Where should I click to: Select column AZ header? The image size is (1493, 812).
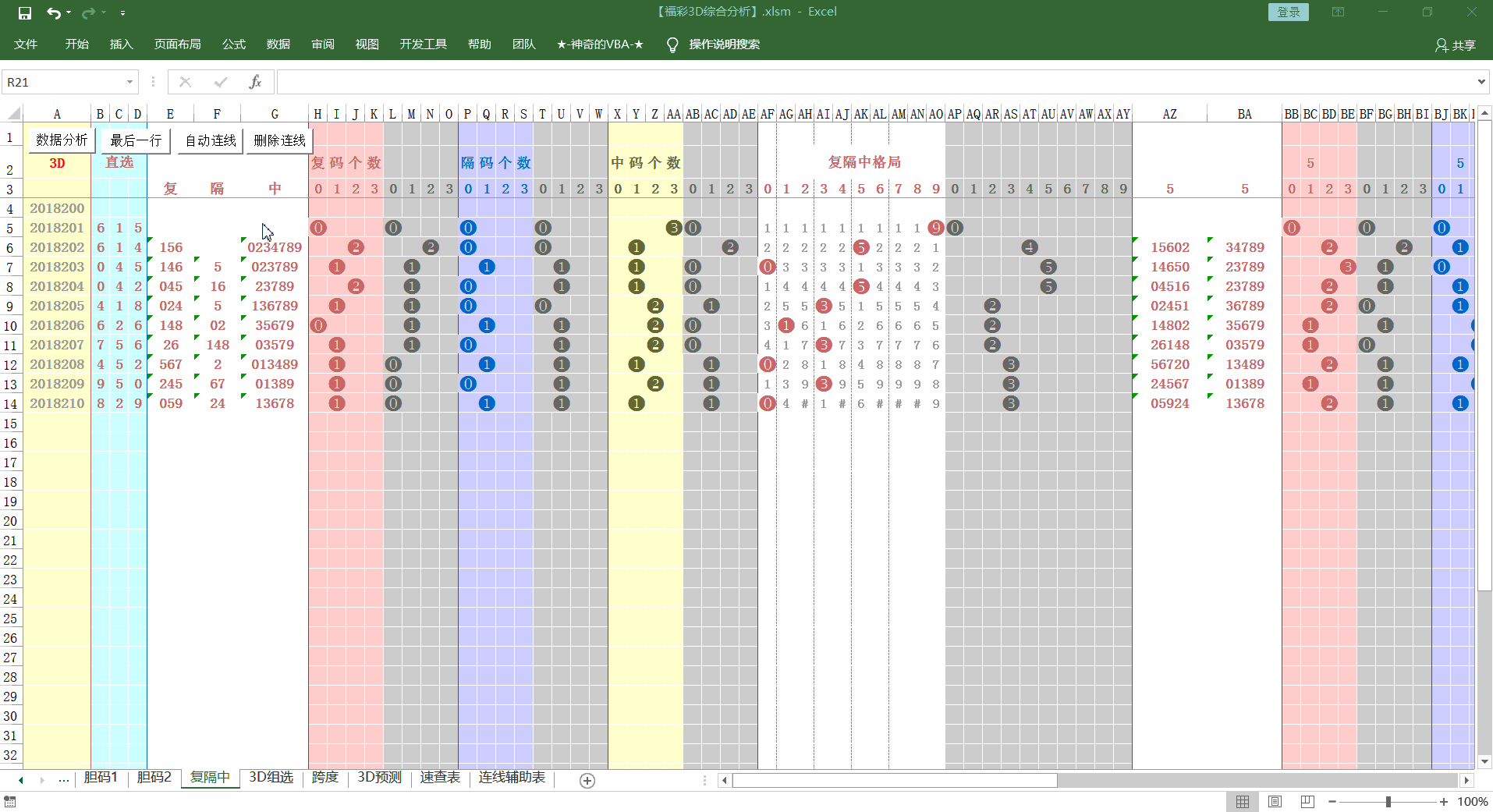pos(1169,114)
